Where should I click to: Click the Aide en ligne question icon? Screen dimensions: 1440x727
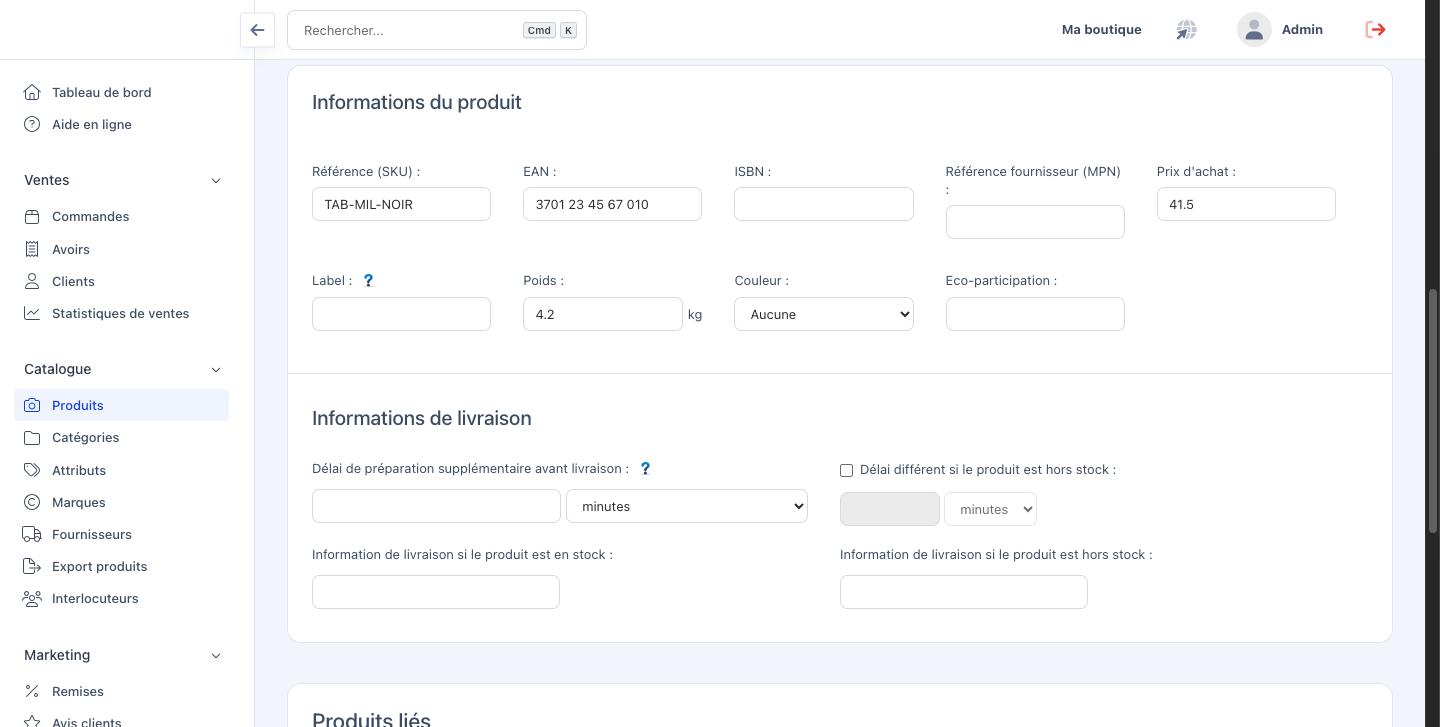pos(32,124)
